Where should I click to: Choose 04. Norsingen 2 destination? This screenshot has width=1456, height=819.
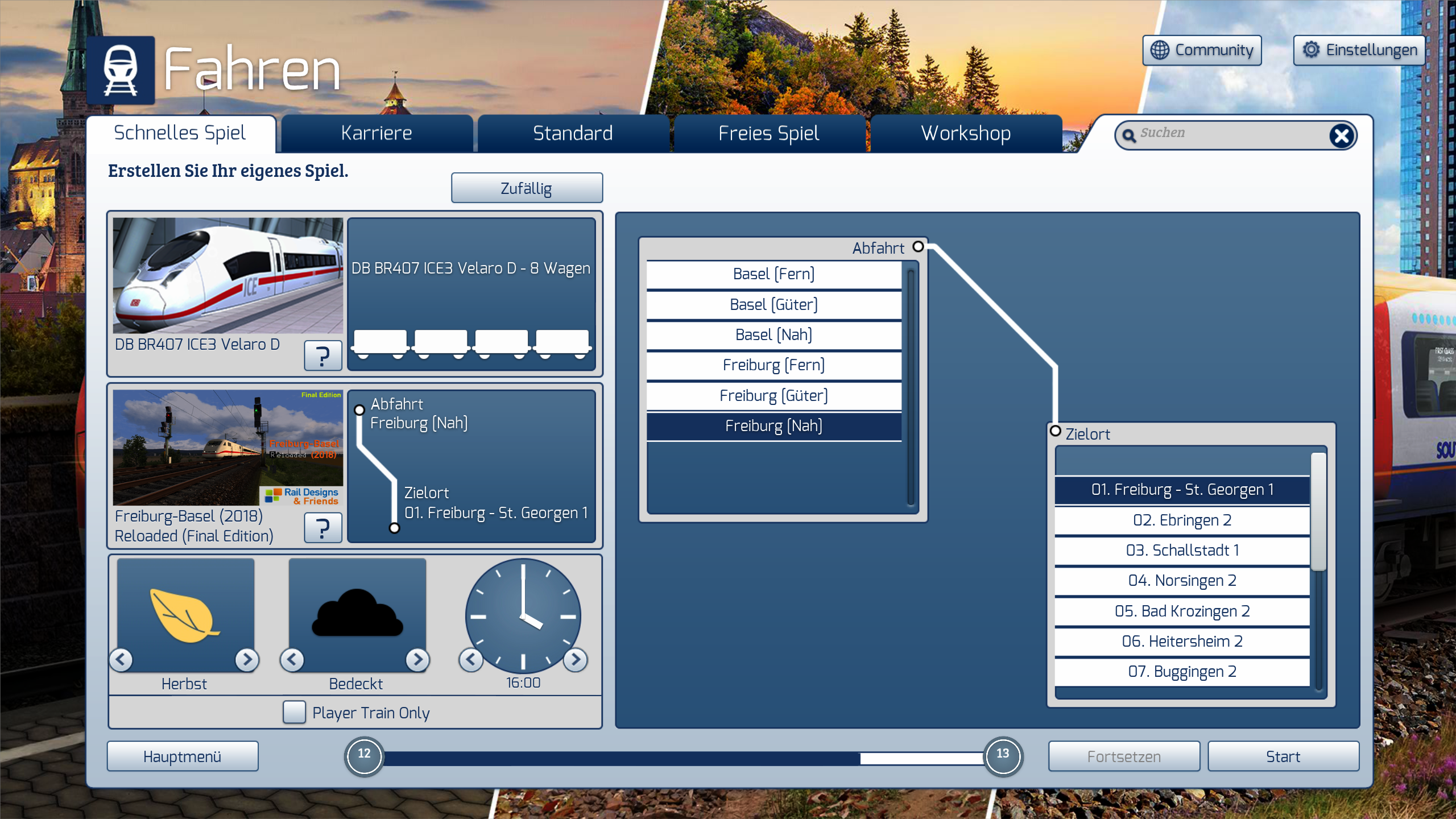pos(1182,581)
